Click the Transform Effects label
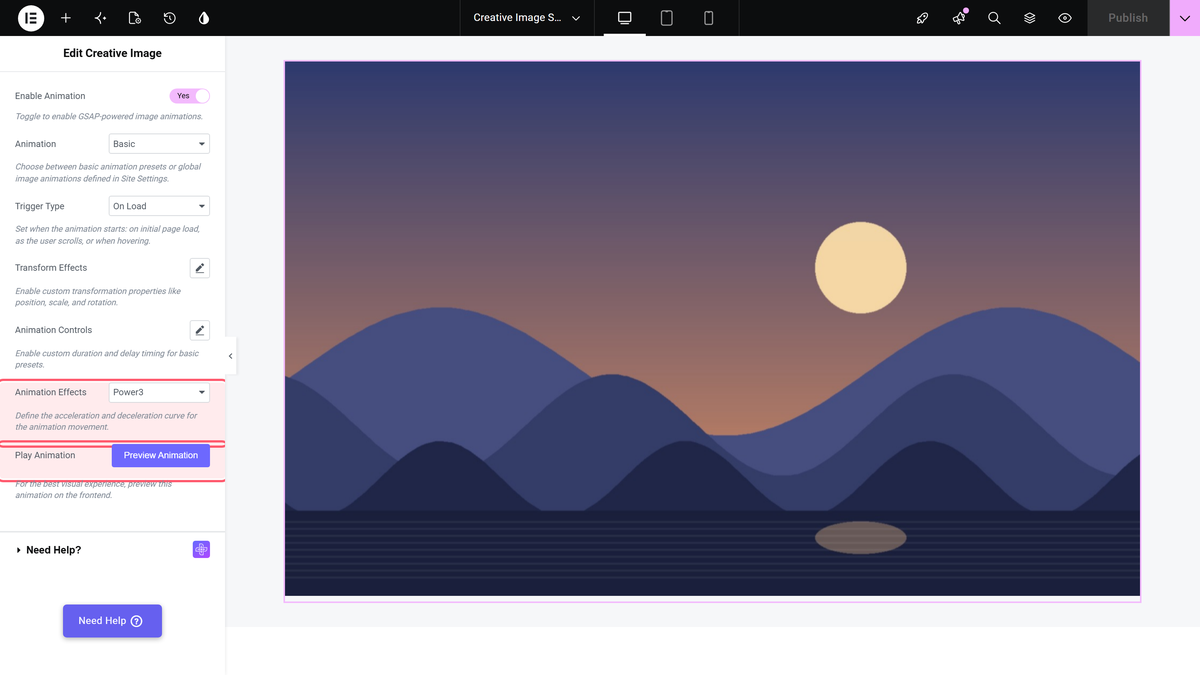1200x675 pixels. pos(51,268)
